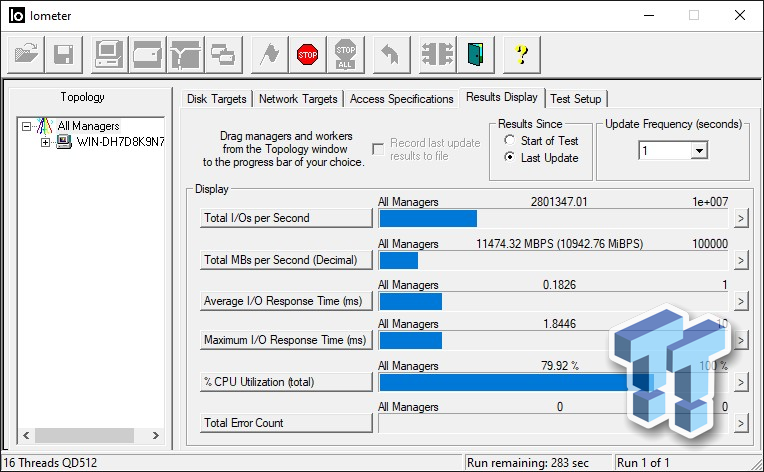Click Average I/O Response Time button

pyautogui.click(x=286, y=301)
